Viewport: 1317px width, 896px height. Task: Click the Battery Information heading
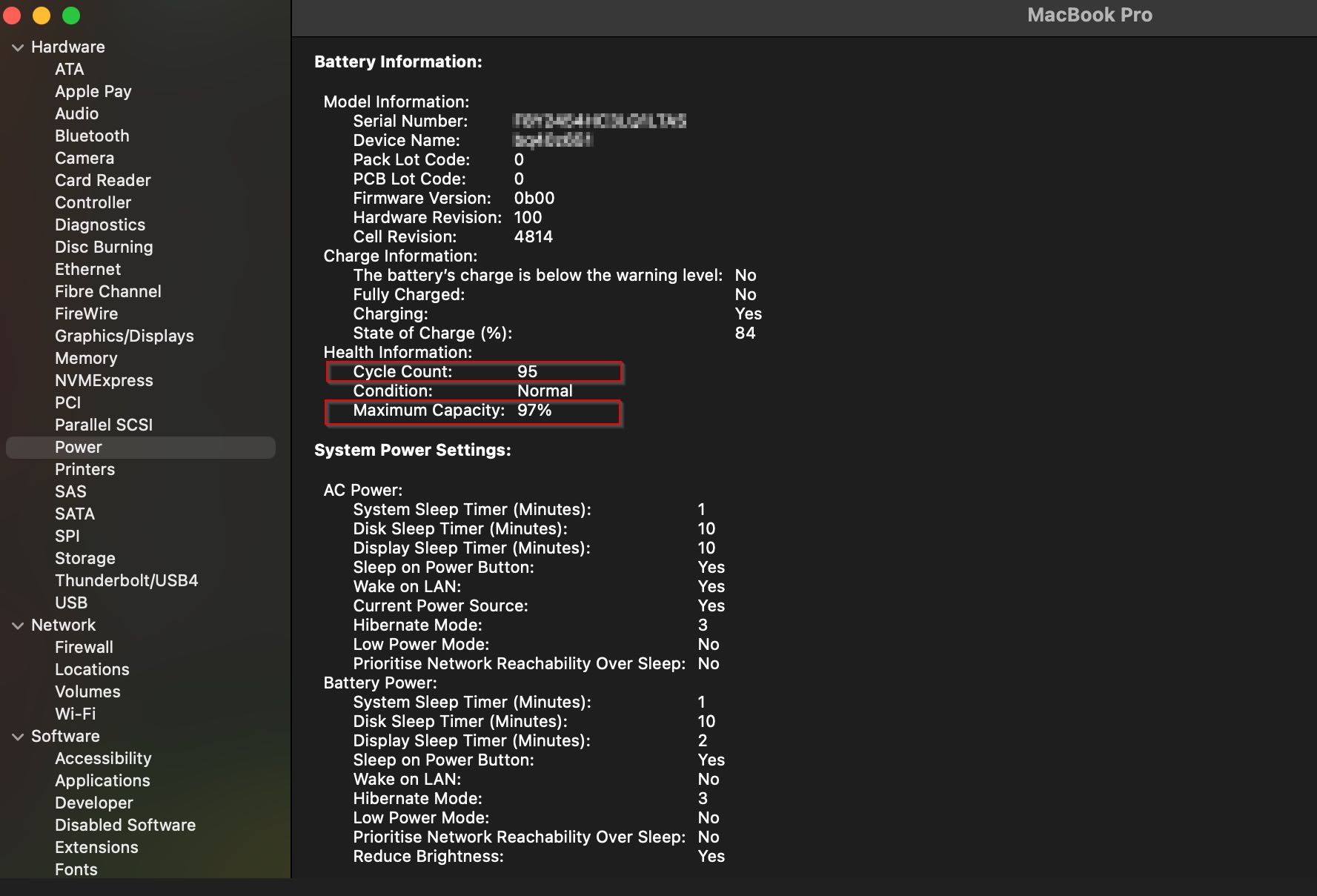pyautogui.click(x=398, y=62)
